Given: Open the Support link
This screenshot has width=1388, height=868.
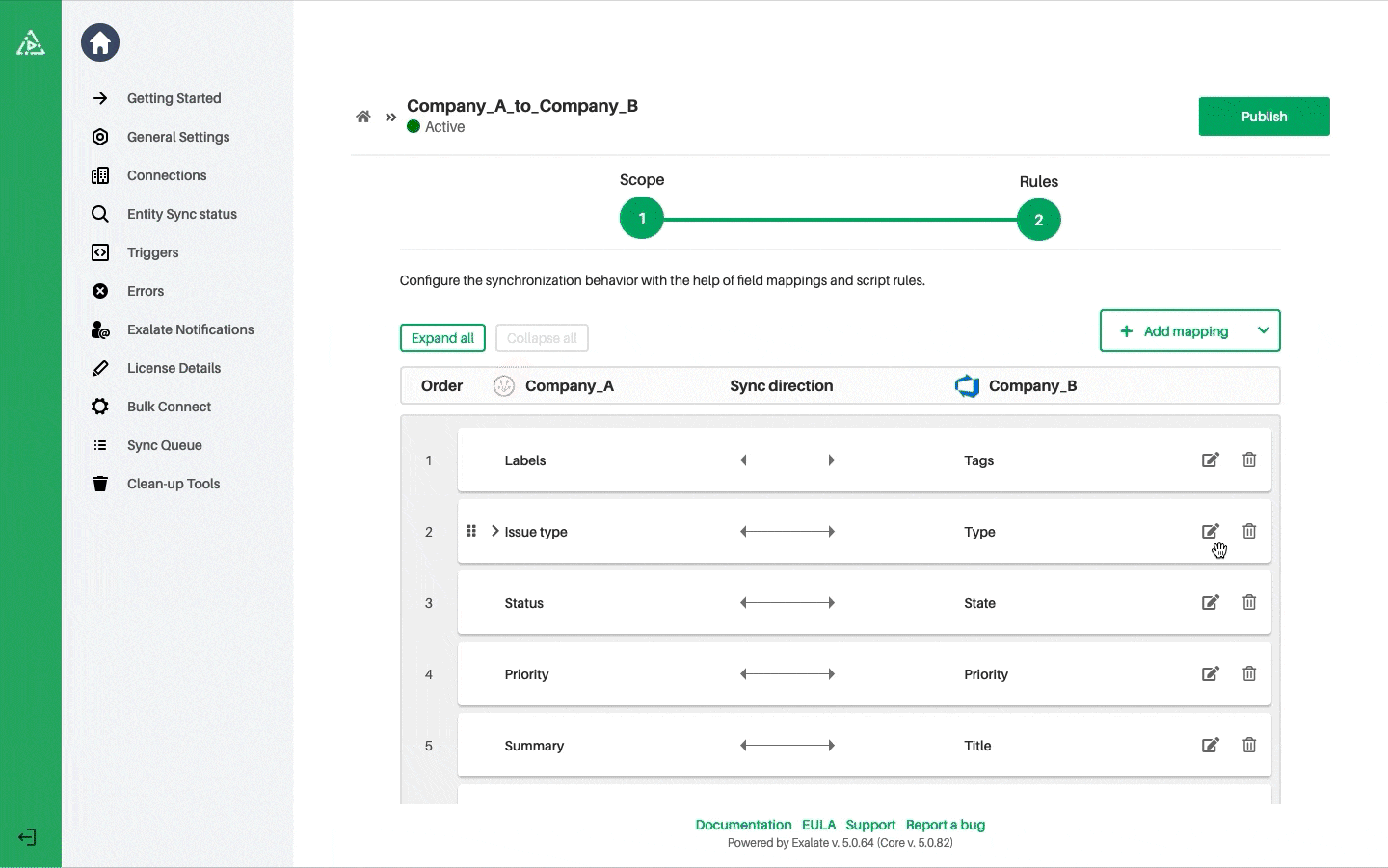Looking at the screenshot, I should (870, 825).
